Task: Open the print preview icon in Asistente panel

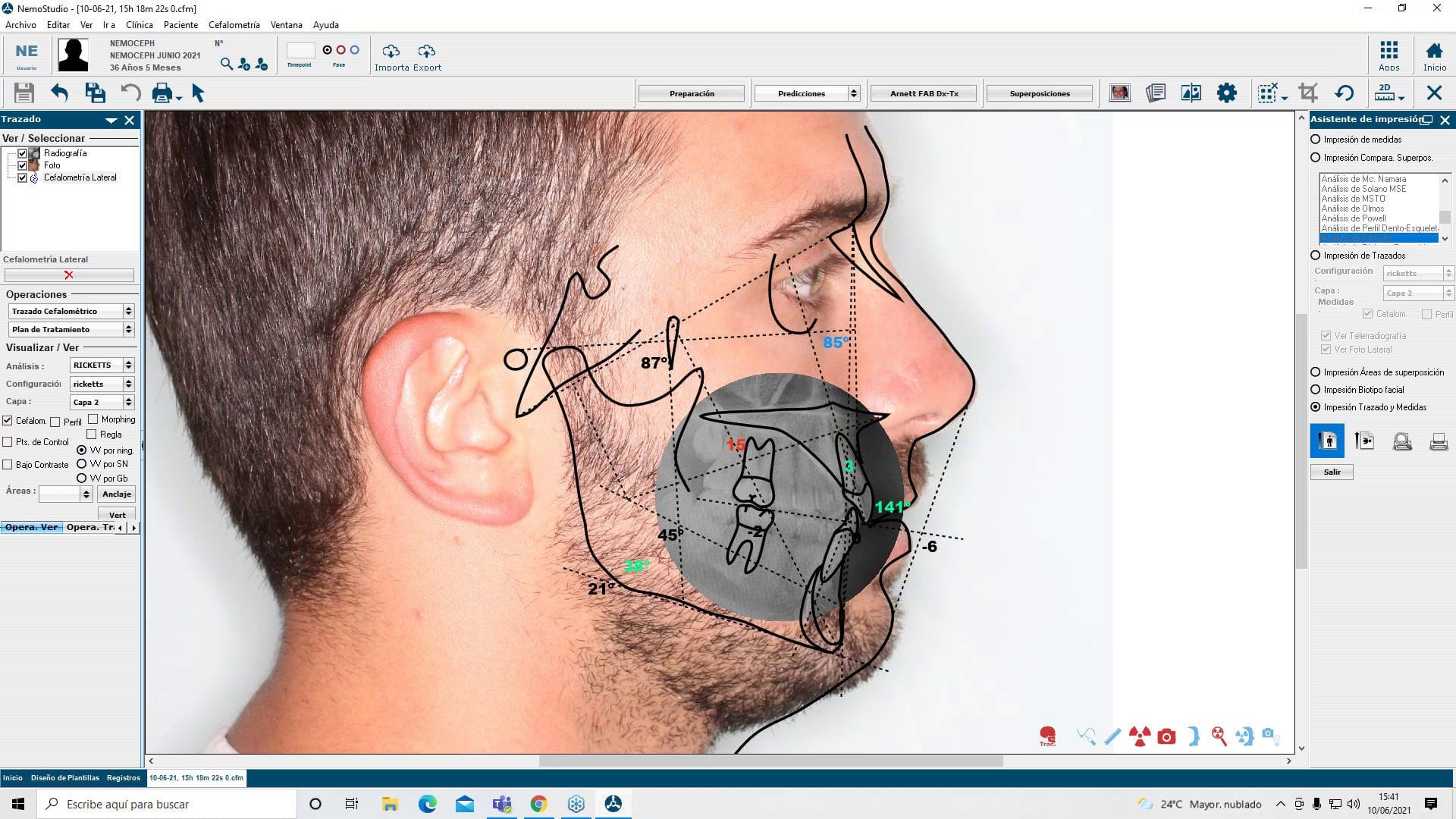Action: click(1401, 441)
